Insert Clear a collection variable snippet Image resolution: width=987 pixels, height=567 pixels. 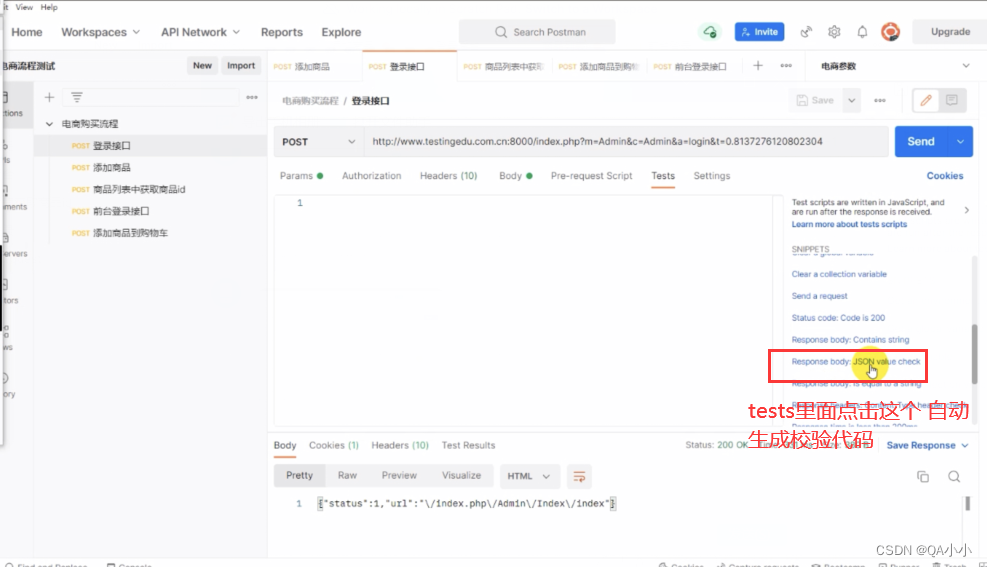(x=838, y=274)
